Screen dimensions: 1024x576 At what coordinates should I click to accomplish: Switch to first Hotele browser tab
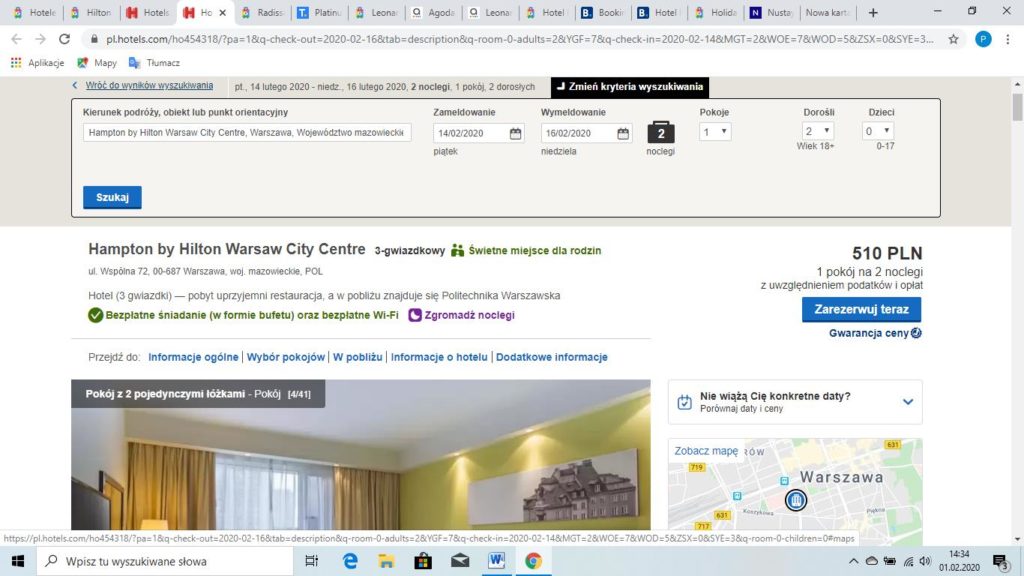(x=35, y=12)
